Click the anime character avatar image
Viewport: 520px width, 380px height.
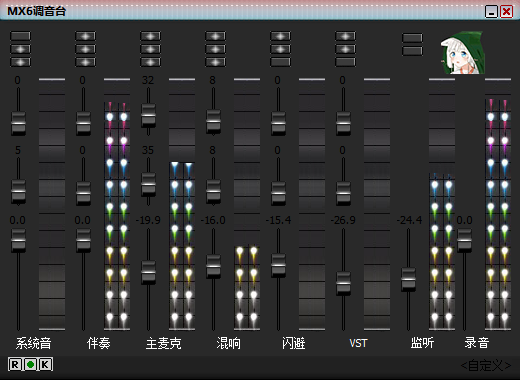tap(462, 53)
